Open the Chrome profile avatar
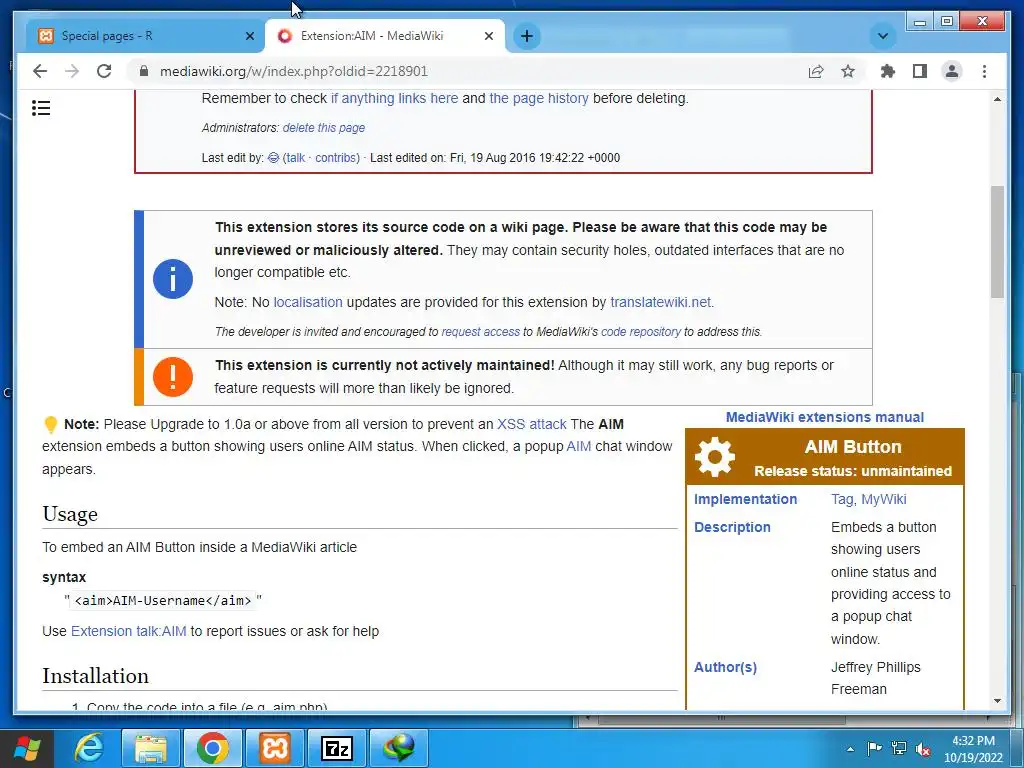This screenshot has width=1024, height=768. coord(952,71)
